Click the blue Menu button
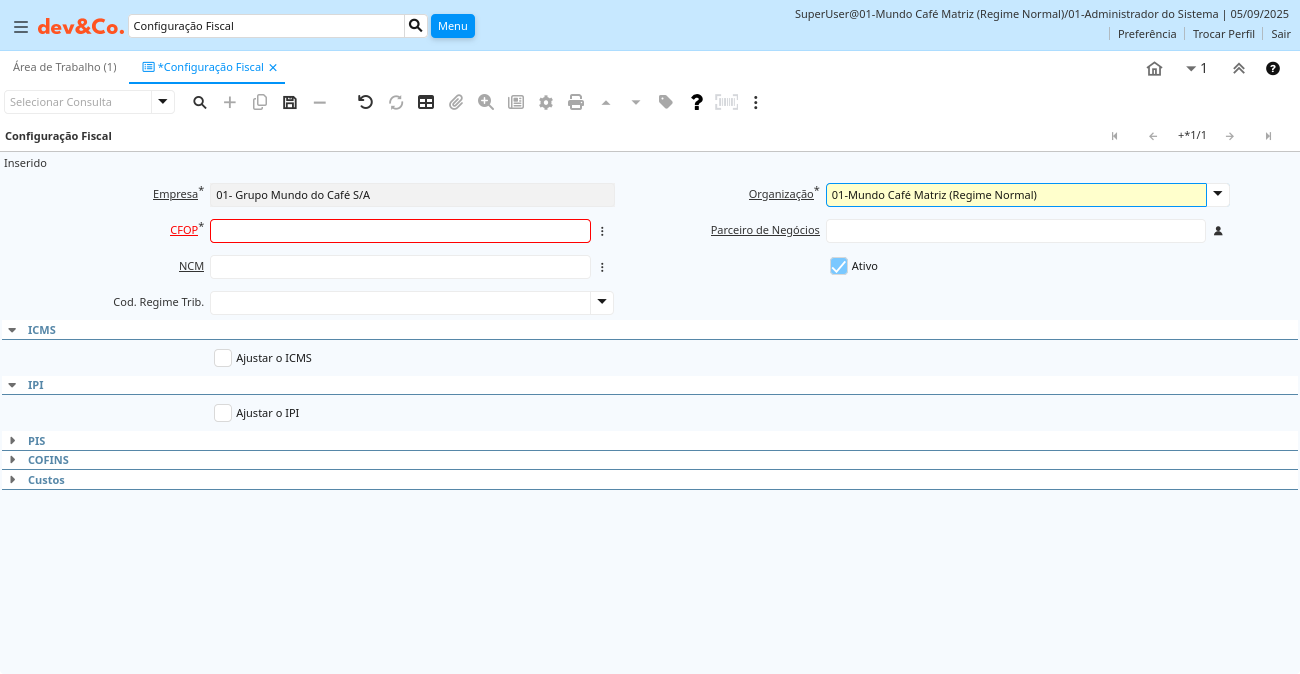 click(x=452, y=26)
